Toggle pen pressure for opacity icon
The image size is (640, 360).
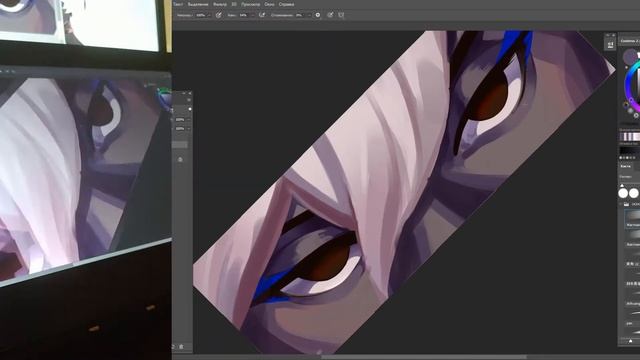click(x=219, y=15)
